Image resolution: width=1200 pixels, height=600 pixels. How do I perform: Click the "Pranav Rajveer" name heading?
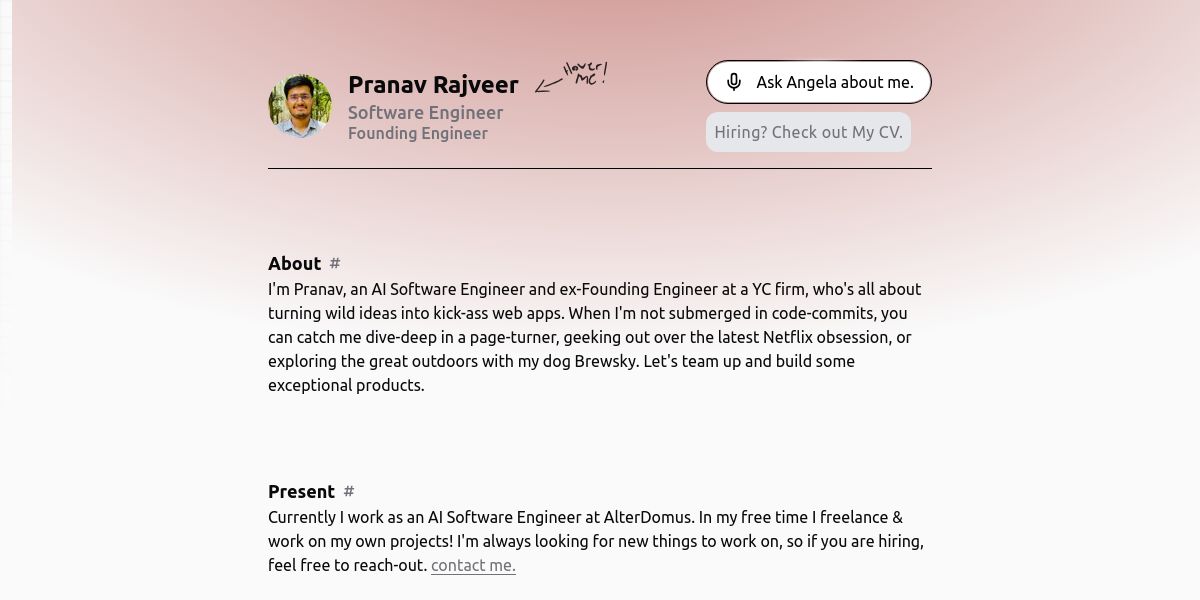[x=433, y=85]
